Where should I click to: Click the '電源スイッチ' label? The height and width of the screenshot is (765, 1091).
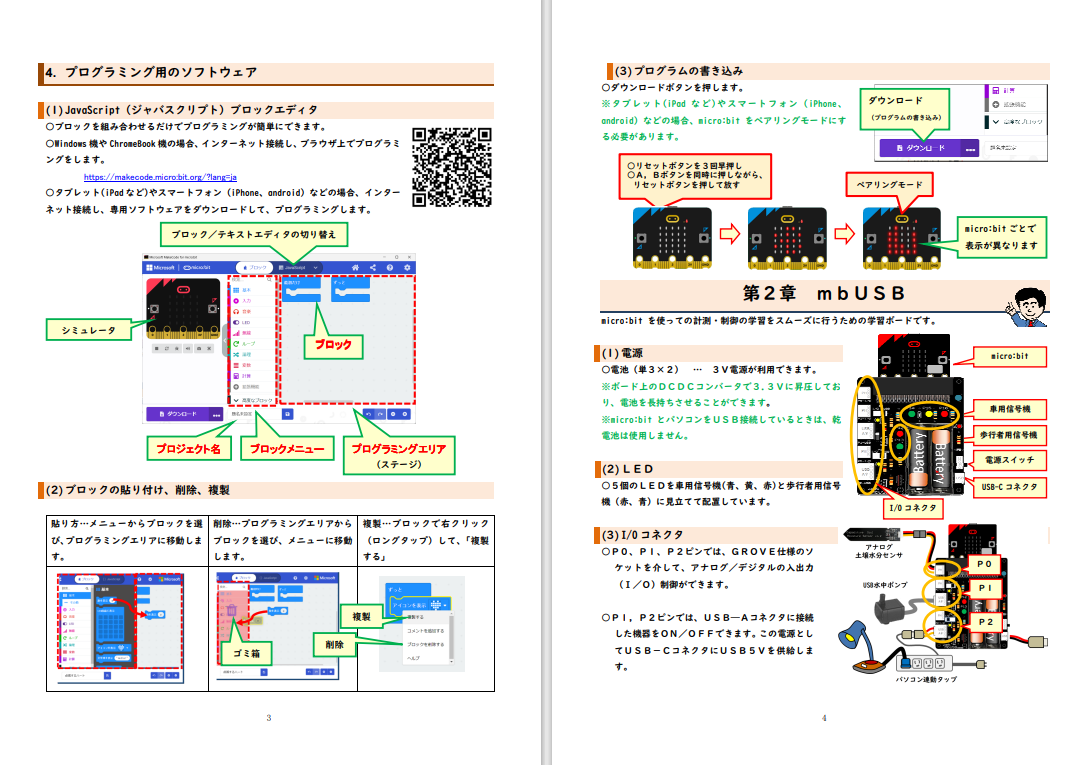coord(1010,460)
